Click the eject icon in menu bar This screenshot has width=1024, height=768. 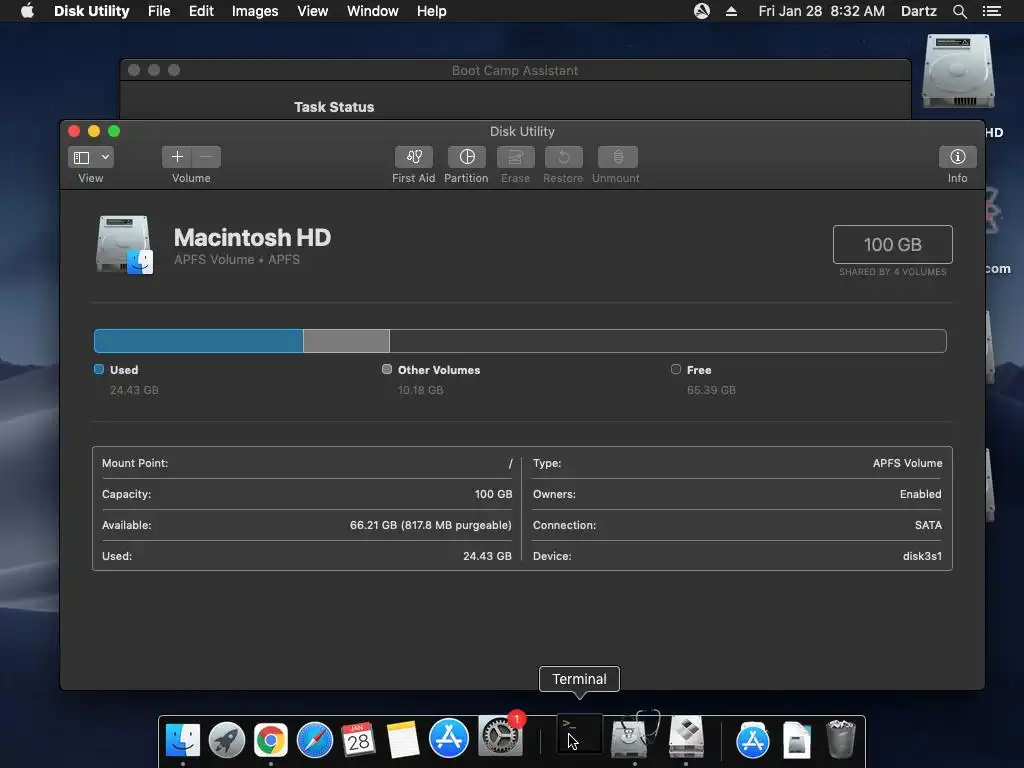tap(731, 11)
